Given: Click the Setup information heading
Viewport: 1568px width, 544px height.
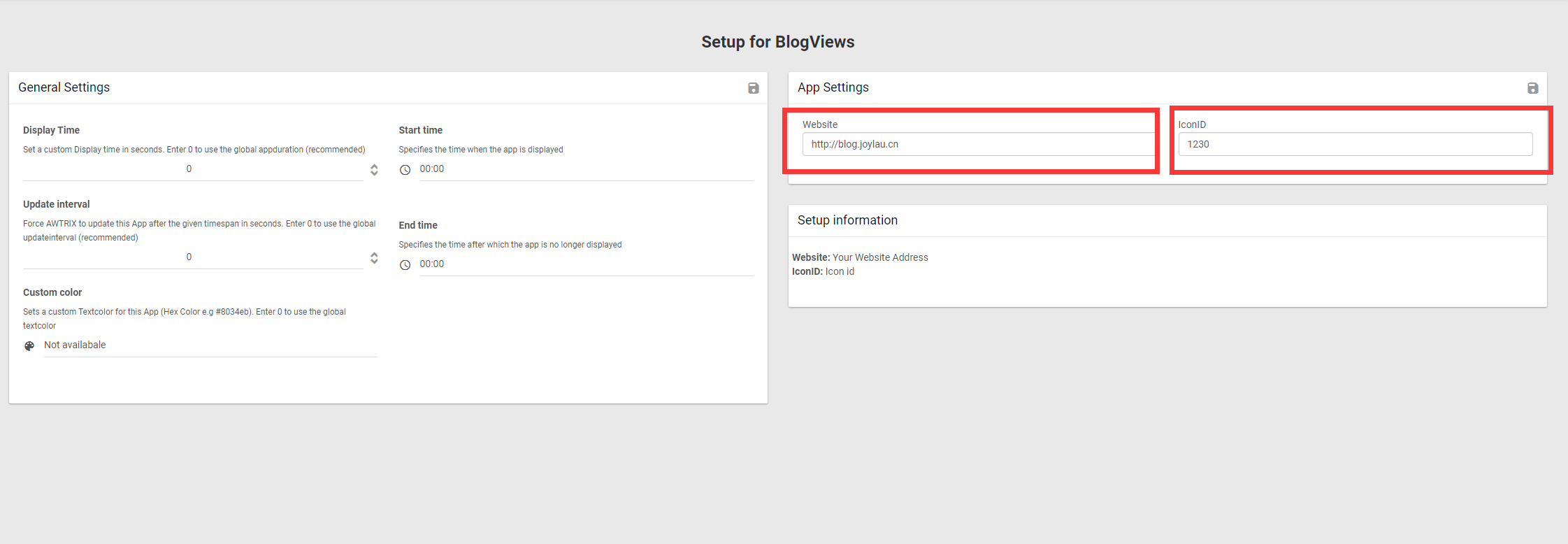Looking at the screenshot, I should (x=847, y=220).
